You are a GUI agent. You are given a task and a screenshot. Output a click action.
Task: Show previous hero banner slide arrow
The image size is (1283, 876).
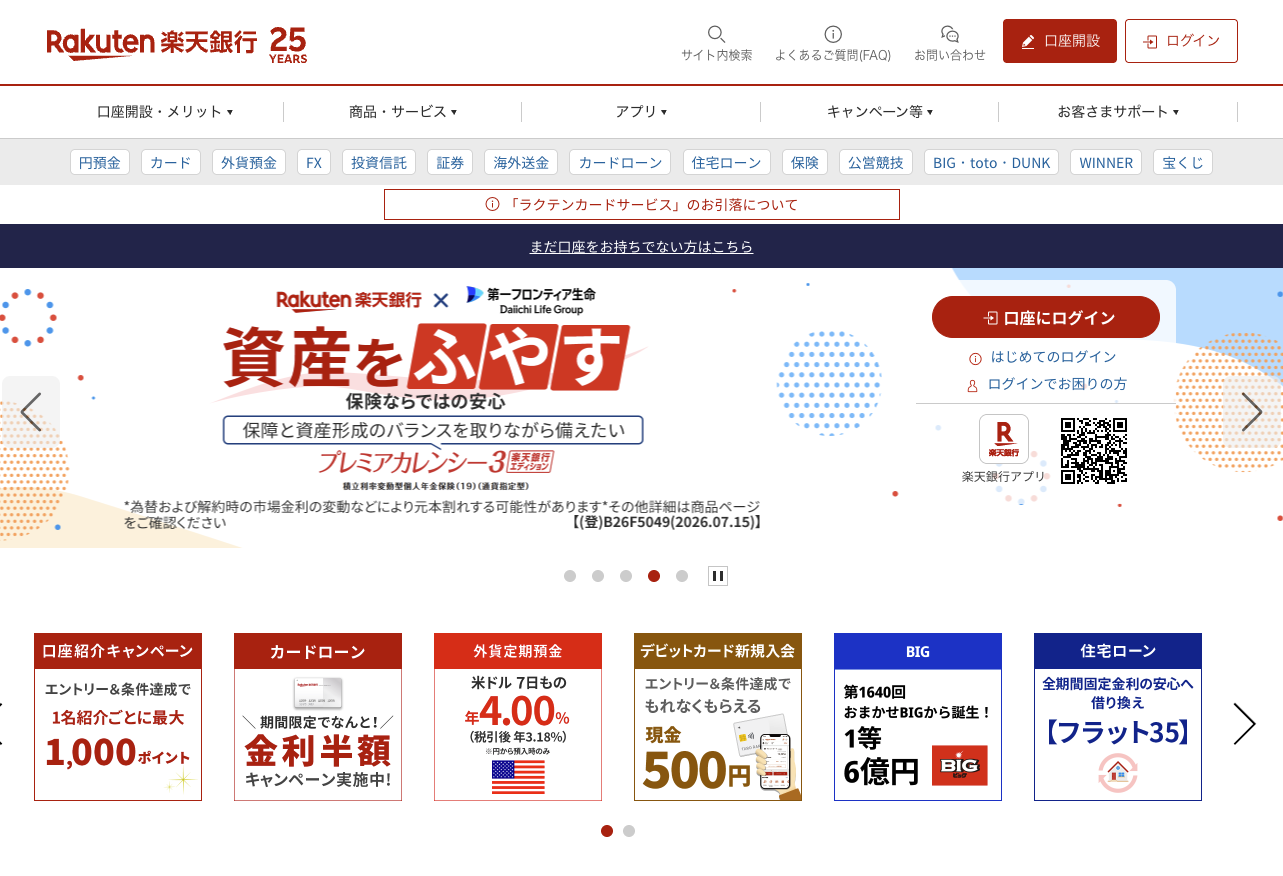31,411
